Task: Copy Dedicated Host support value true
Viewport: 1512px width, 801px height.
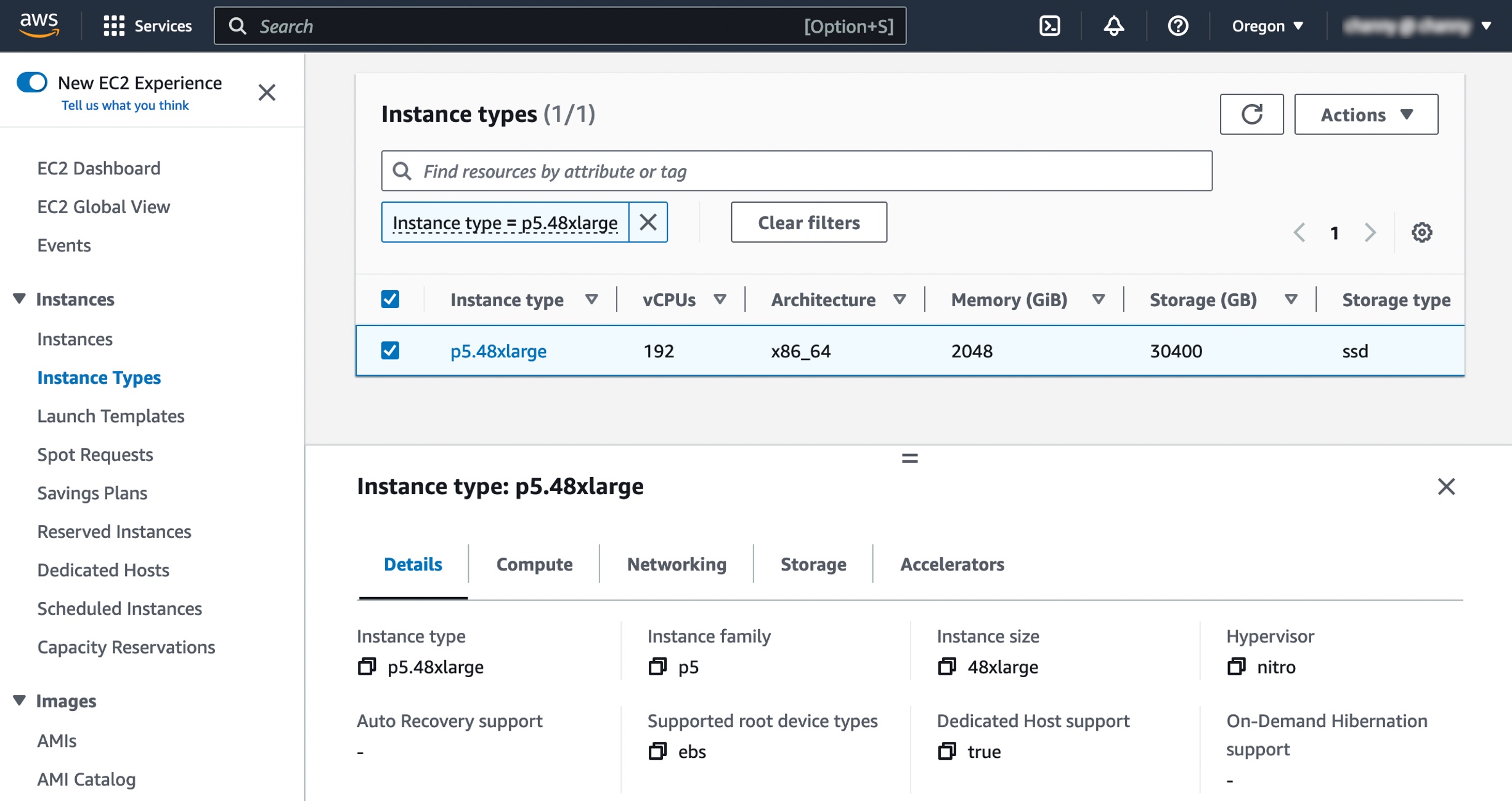Action: click(x=947, y=751)
